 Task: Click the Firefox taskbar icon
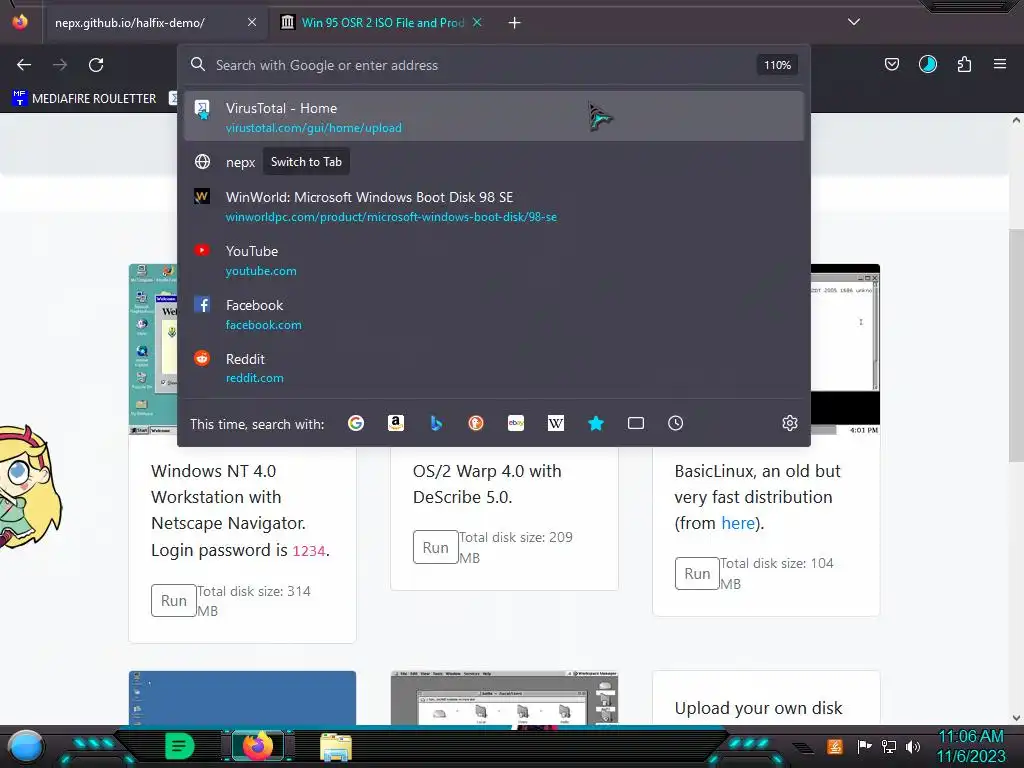[x=257, y=746]
